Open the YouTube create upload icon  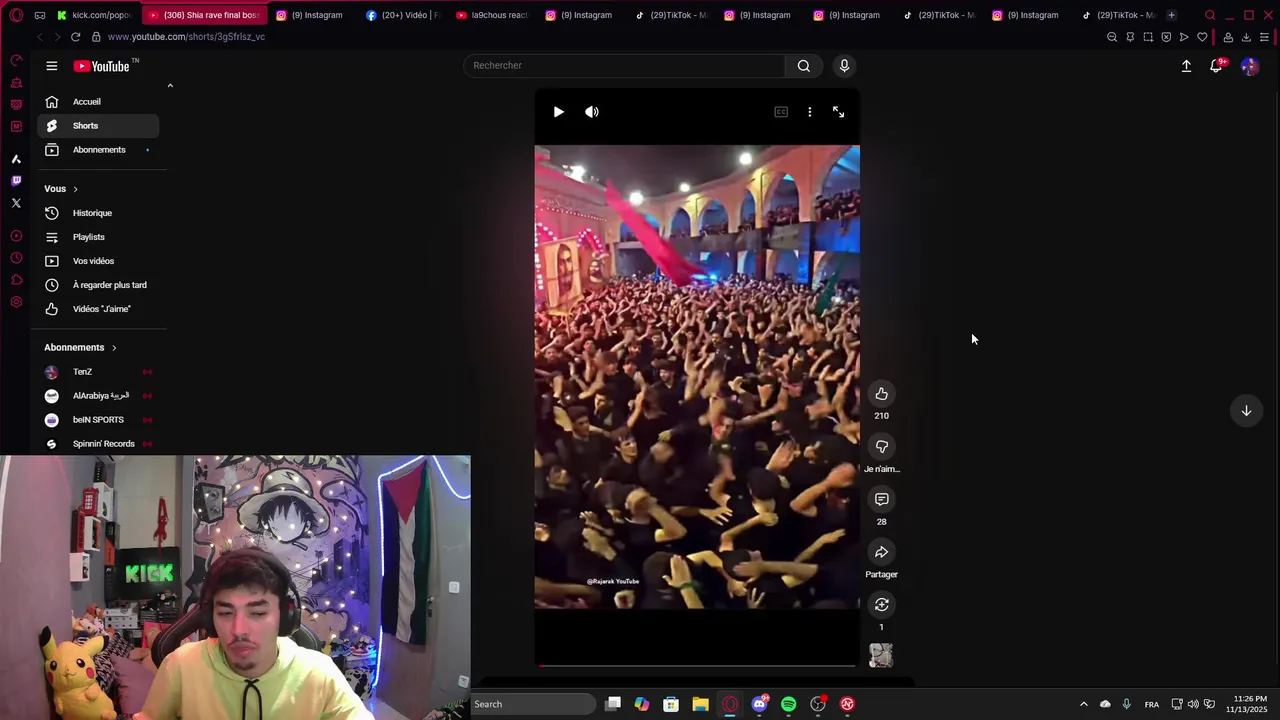tap(1186, 66)
